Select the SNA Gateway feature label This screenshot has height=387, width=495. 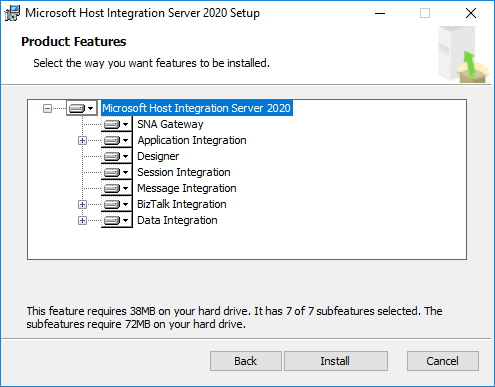(170, 124)
